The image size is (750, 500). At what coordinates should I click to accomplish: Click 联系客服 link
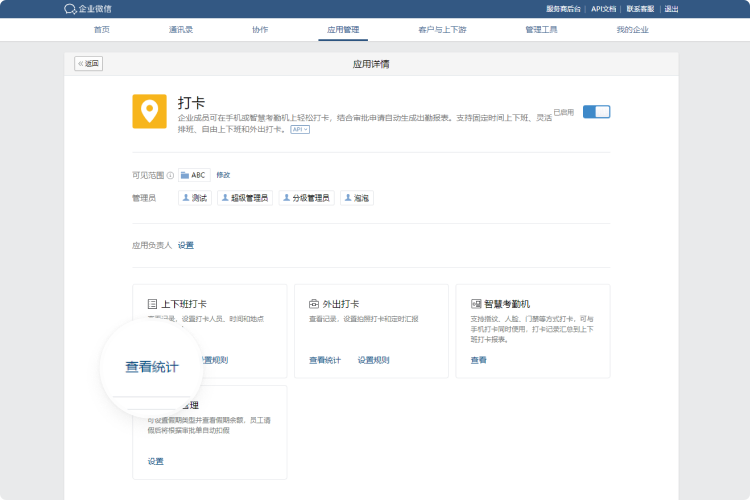click(x=640, y=9)
